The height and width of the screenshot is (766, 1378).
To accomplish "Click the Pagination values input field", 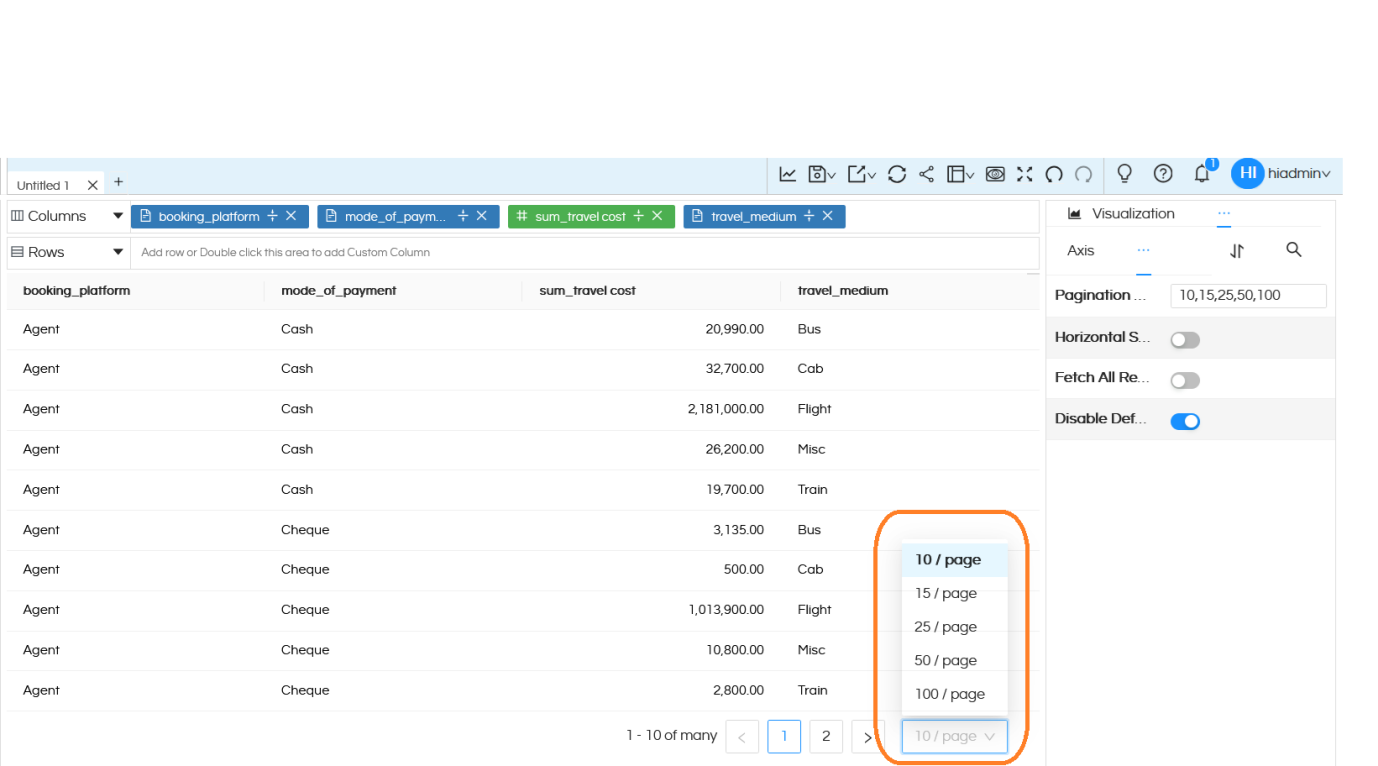I will click(x=1248, y=296).
